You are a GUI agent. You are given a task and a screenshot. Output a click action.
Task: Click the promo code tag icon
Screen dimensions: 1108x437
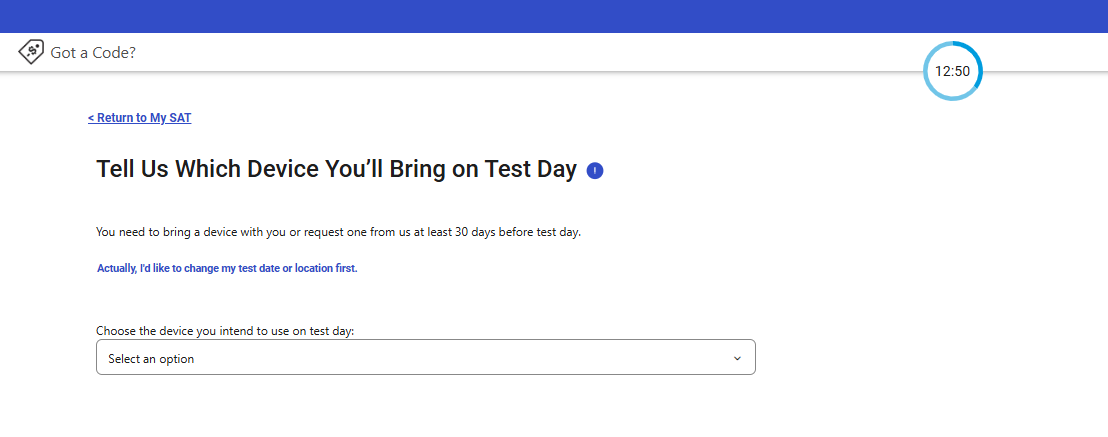(x=31, y=52)
